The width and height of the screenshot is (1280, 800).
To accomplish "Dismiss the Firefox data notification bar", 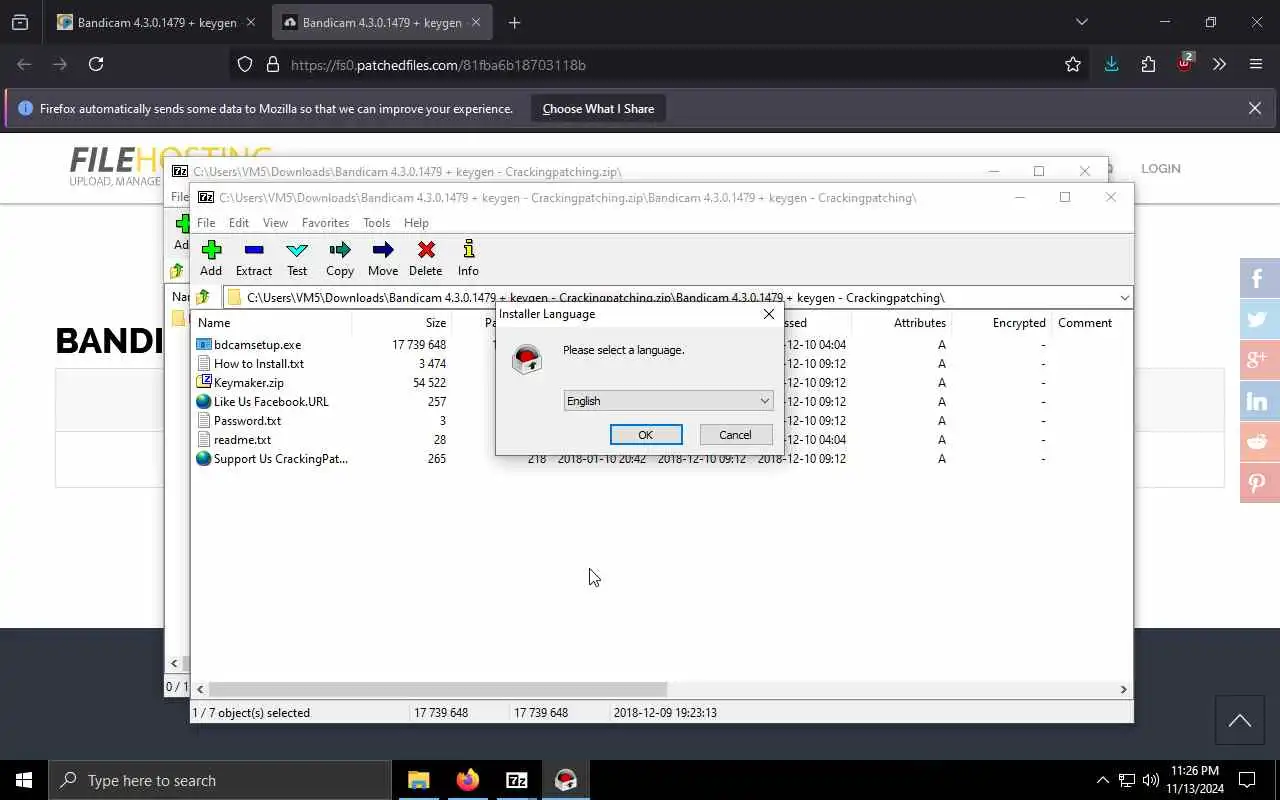I will pos(1255,108).
